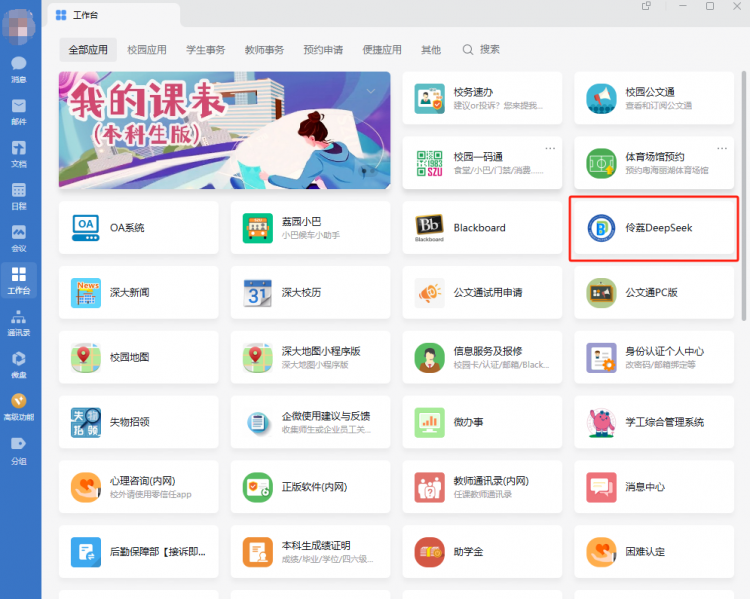Open 会议 meetings in sidebar
The image size is (750, 599).
point(19,238)
